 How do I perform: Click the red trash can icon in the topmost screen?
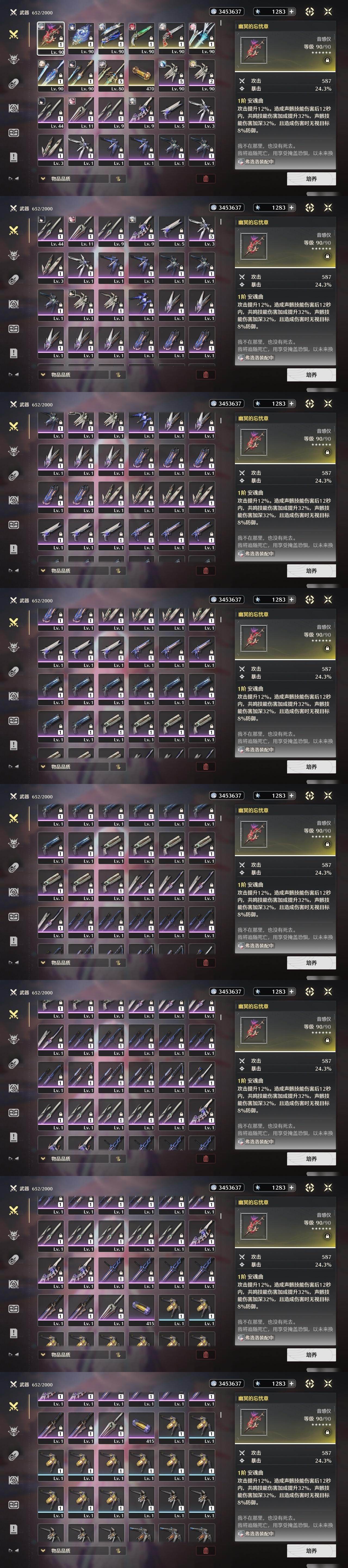(205, 179)
